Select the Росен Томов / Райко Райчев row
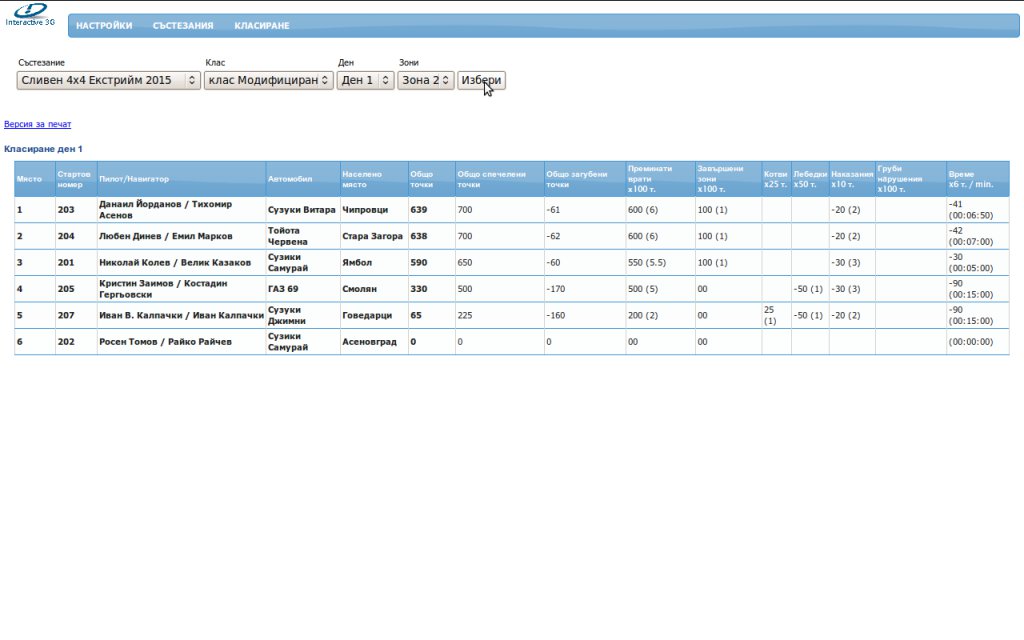Screen dimensions: 1024x640 165,342
